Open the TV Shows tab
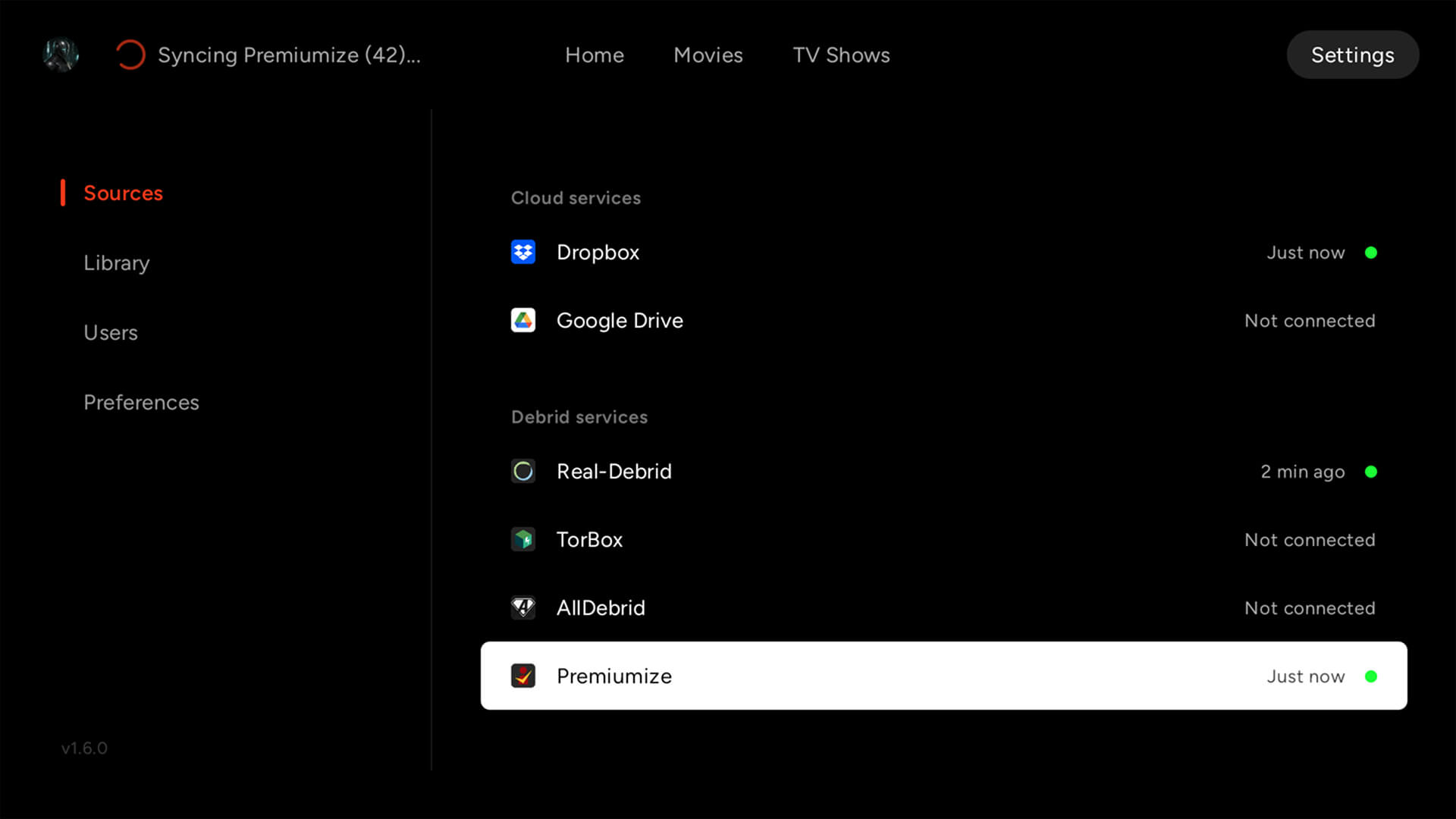Image resolution: width=1456 pixels, height=819 pixels. click(x=842, y=55)
